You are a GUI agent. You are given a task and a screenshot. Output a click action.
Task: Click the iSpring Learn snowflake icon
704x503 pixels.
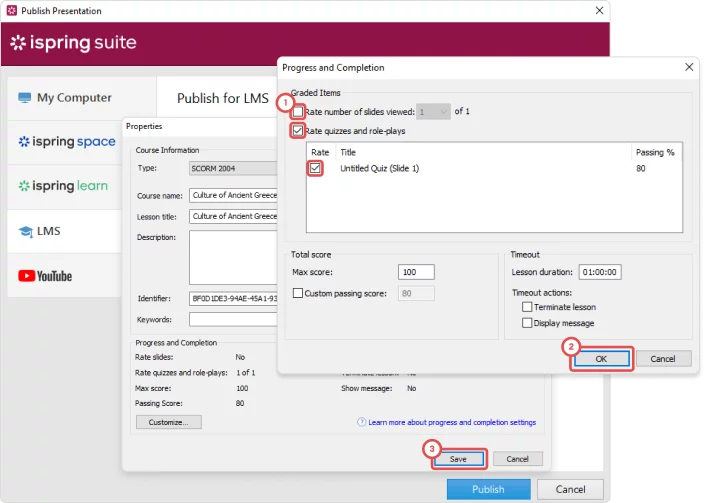click(24, 185)
